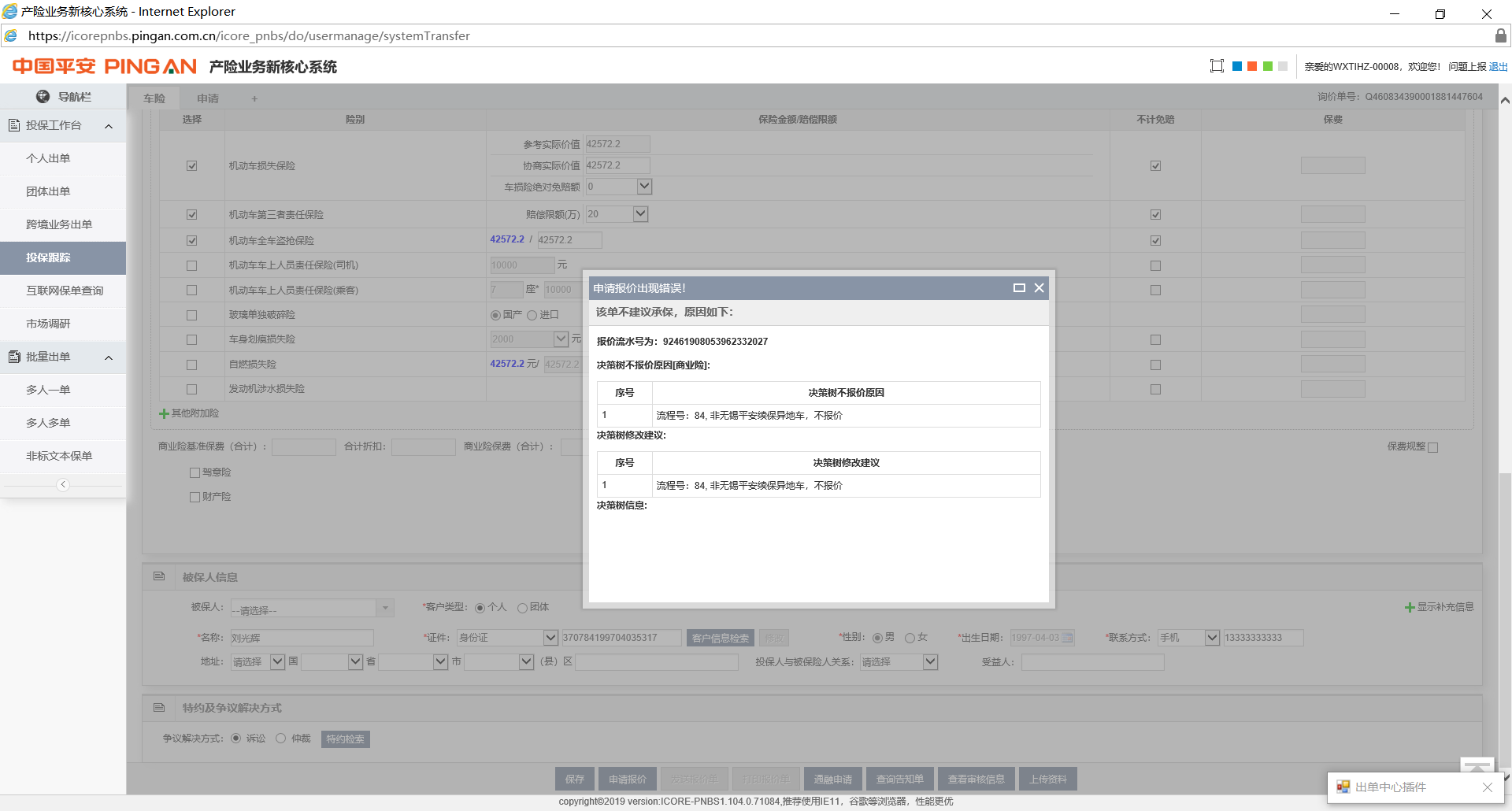1512x811 pixels.
Task: Maximize the quote error dialog
Action: (1019, 288)
